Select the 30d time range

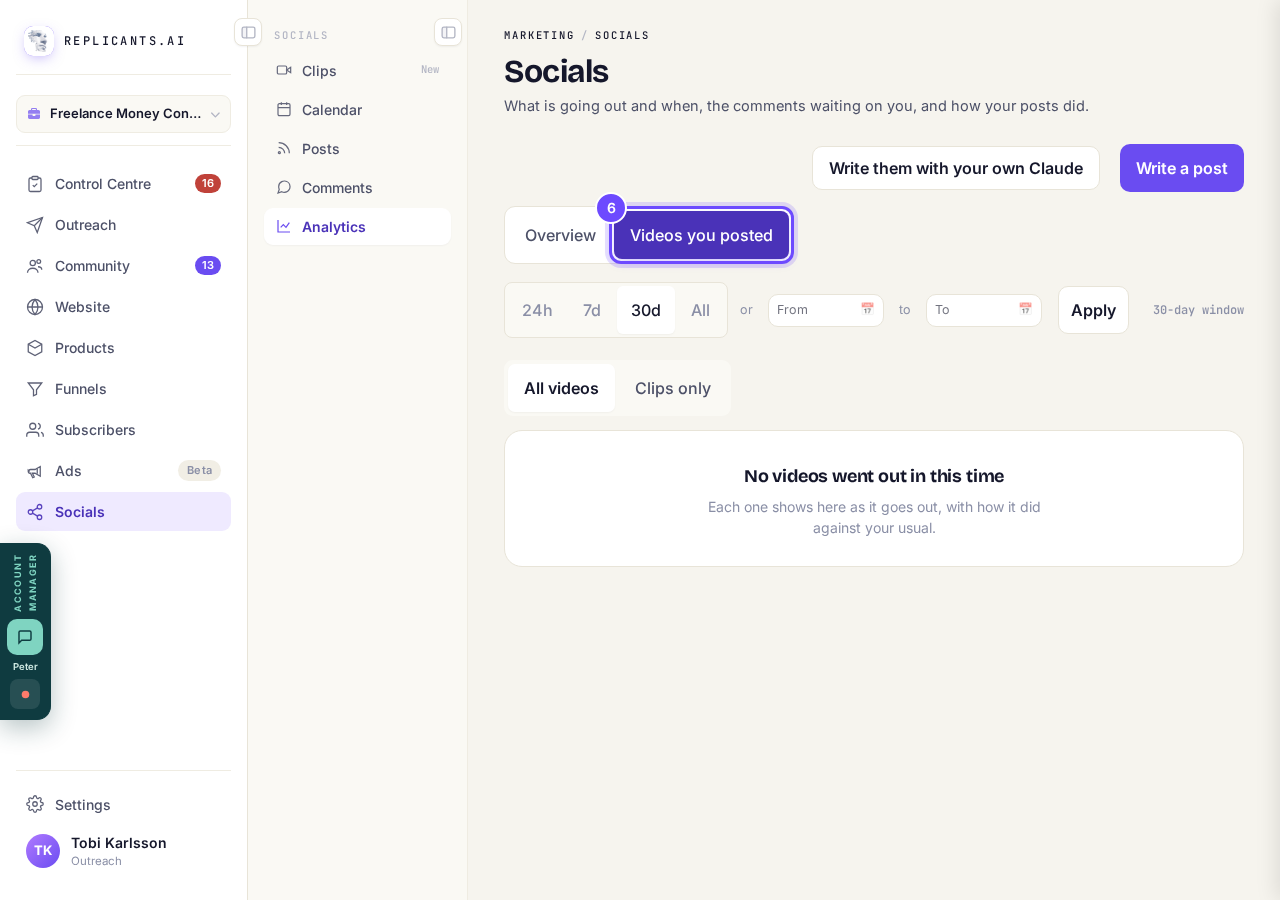[646, 310]
